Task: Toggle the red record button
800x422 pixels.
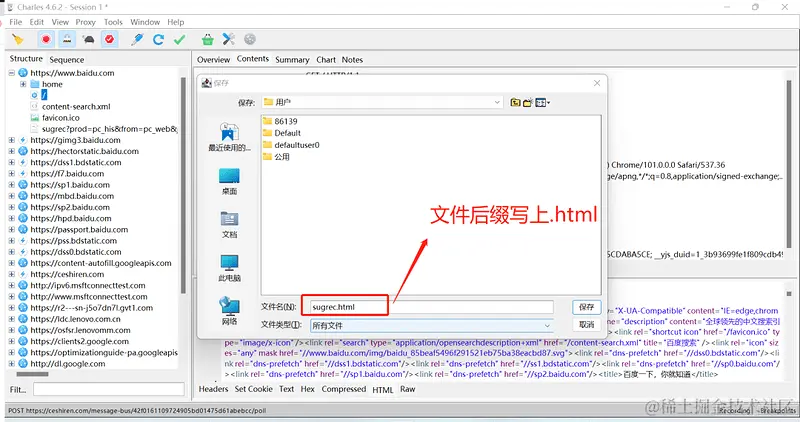Action: pos(46,39)
